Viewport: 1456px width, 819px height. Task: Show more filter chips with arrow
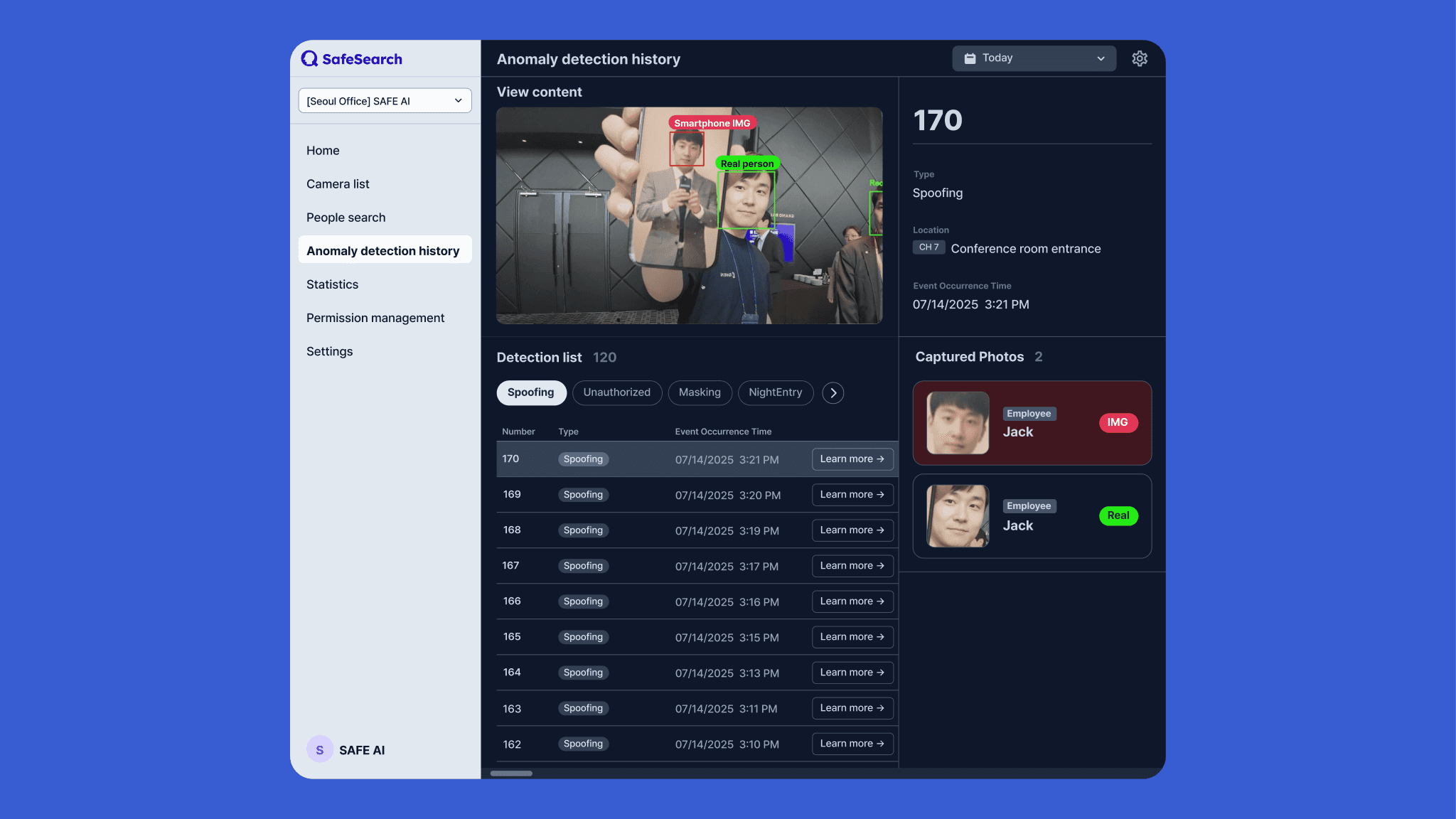833,392
